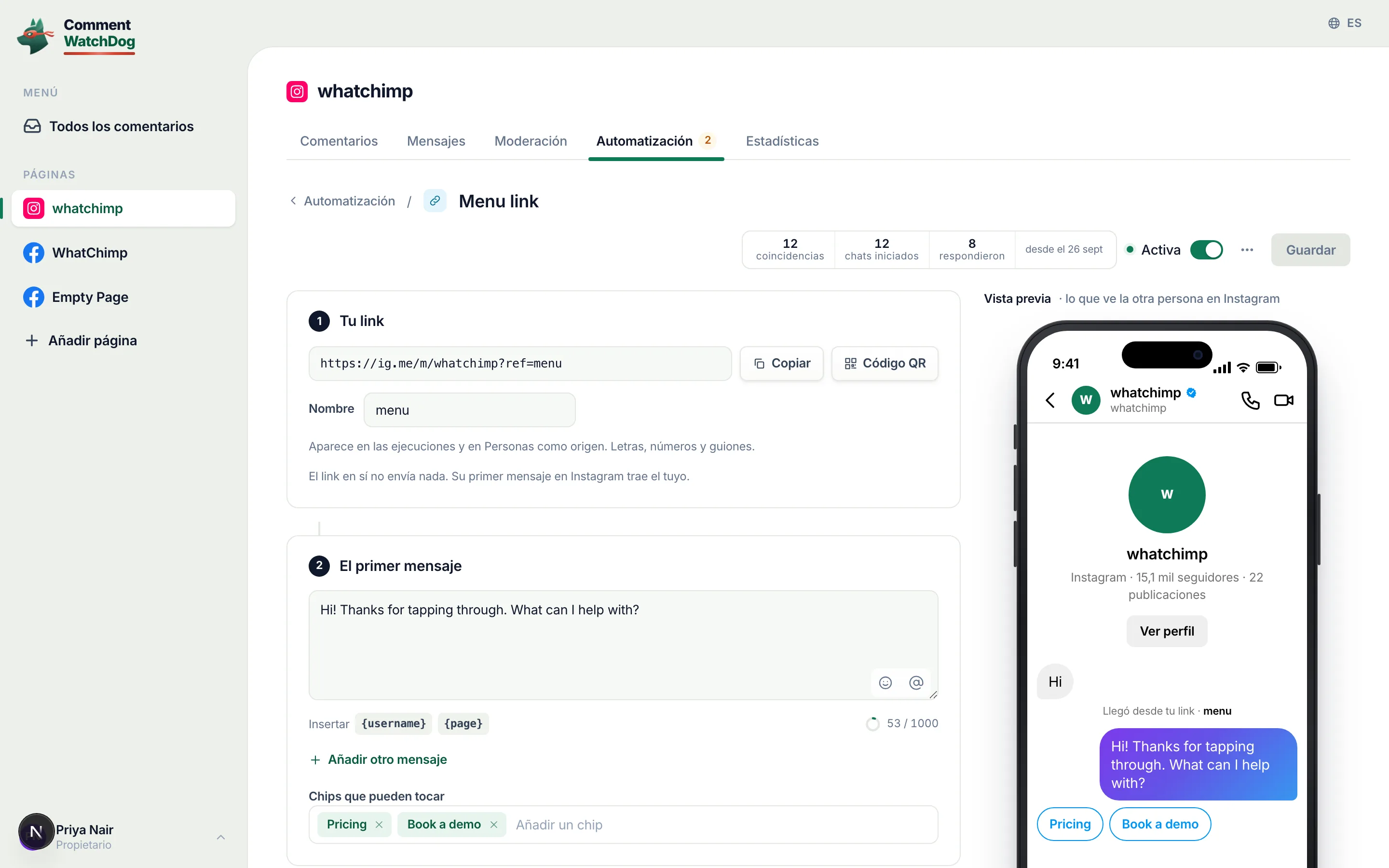Click the desde el 26 sept label
This screenshot has width=1389, height=868.
point(1064,249)
